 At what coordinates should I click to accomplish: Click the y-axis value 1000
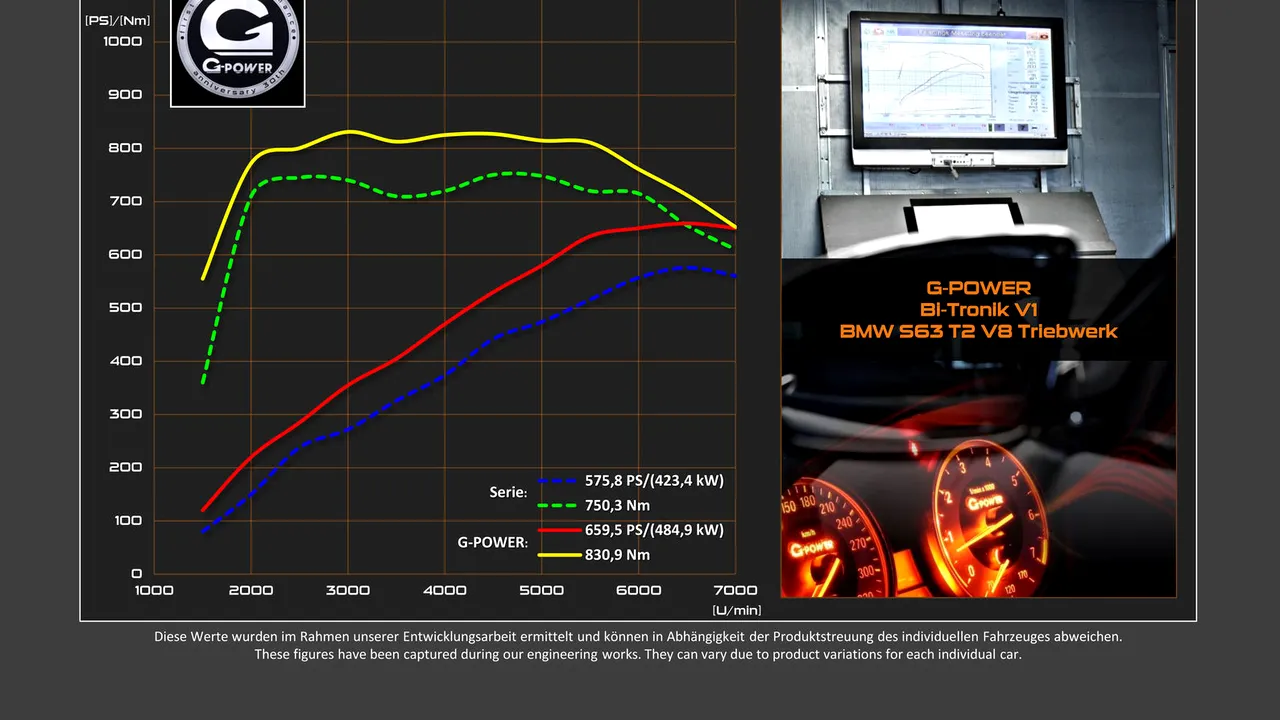pos(122,42)
